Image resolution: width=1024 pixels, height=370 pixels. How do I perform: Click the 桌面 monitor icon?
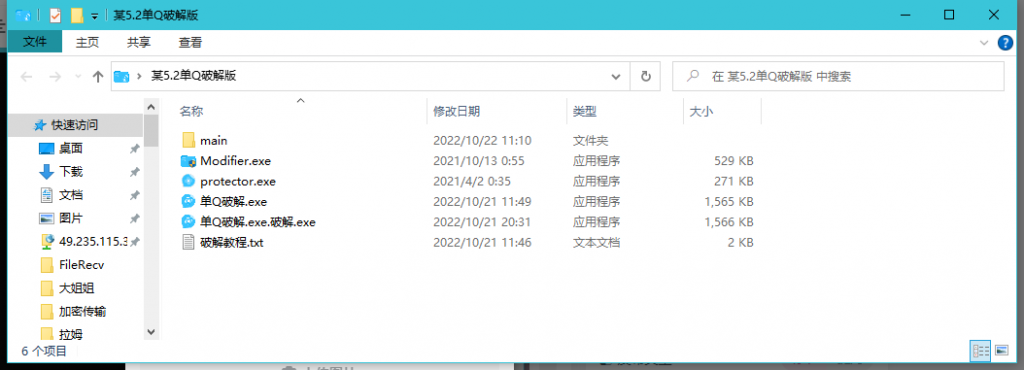point(46,149)
